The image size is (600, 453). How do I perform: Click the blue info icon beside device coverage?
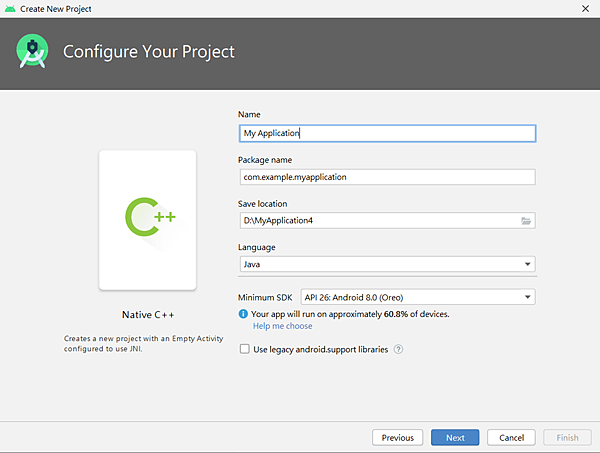(243, 314)
